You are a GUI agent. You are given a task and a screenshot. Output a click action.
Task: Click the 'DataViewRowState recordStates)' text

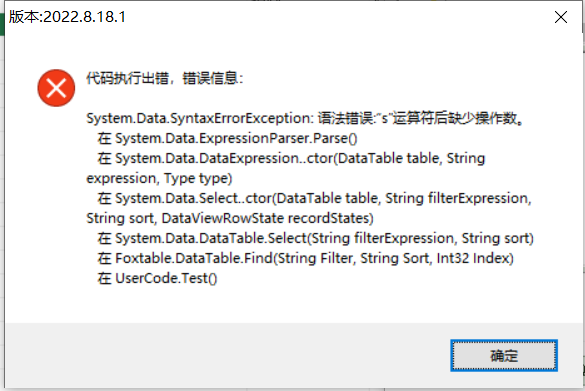267,218
